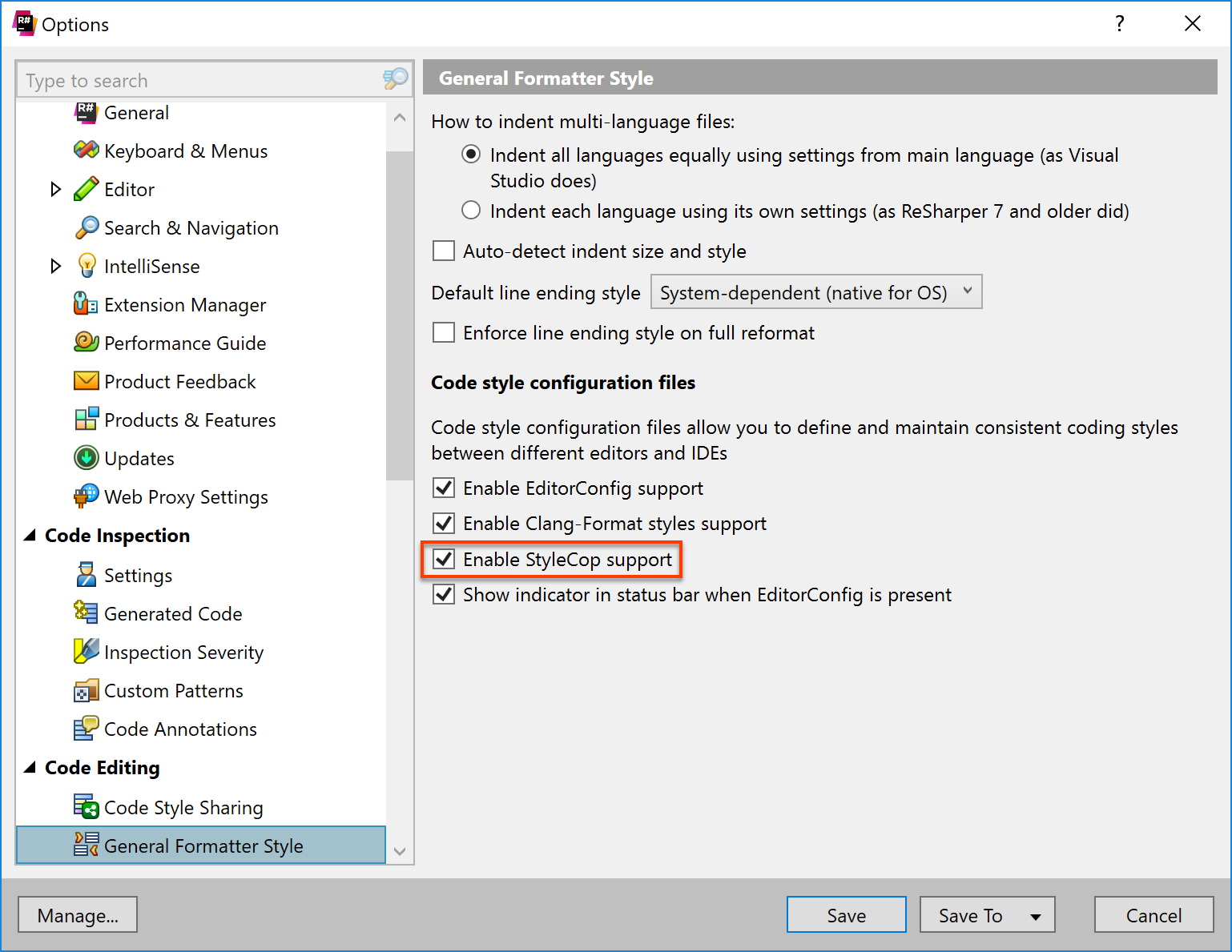Open Keyboard & Menus options page

(186, 151)
